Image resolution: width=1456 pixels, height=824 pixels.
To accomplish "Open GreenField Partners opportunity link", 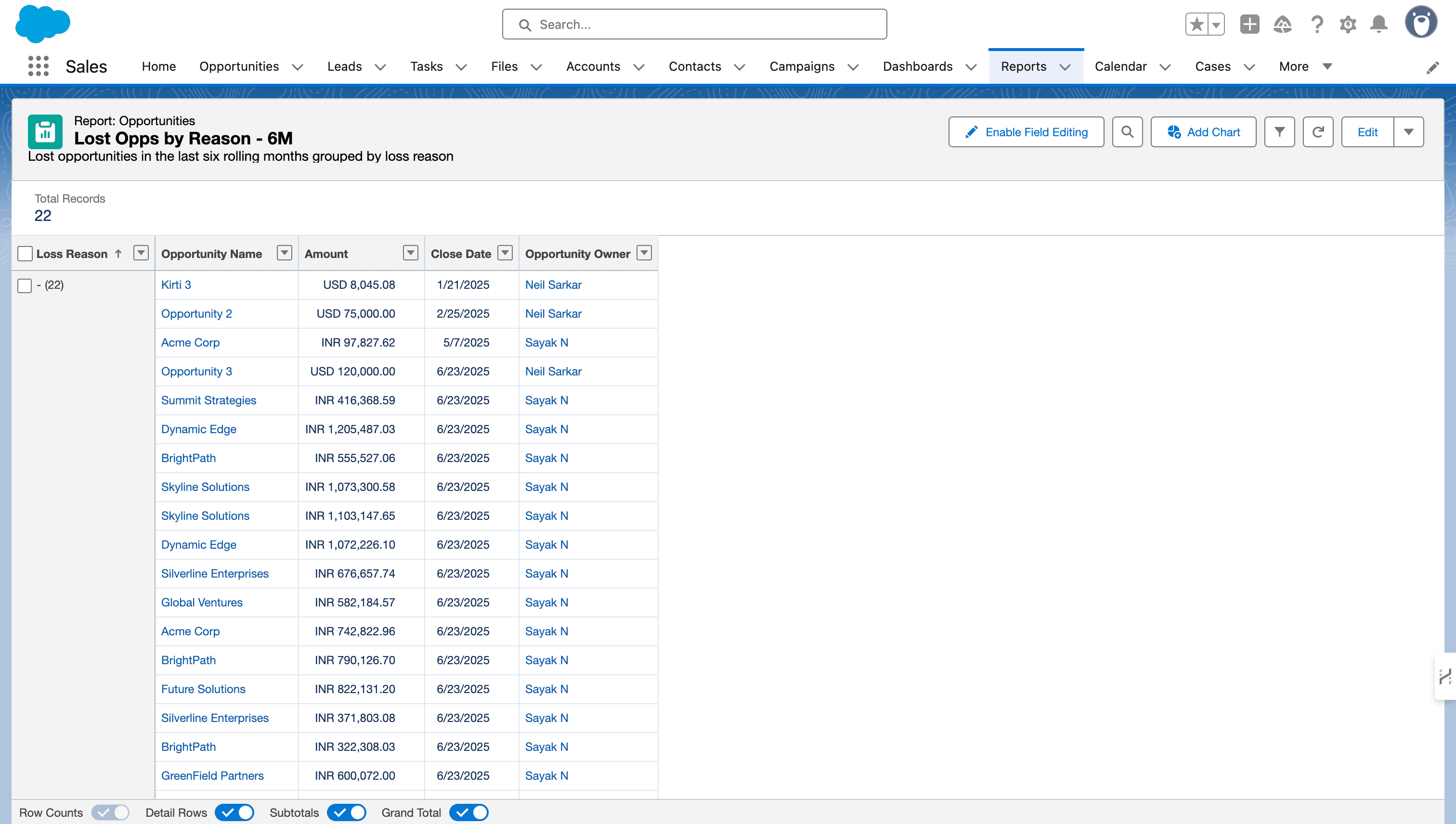I will (x=212, y=775).
